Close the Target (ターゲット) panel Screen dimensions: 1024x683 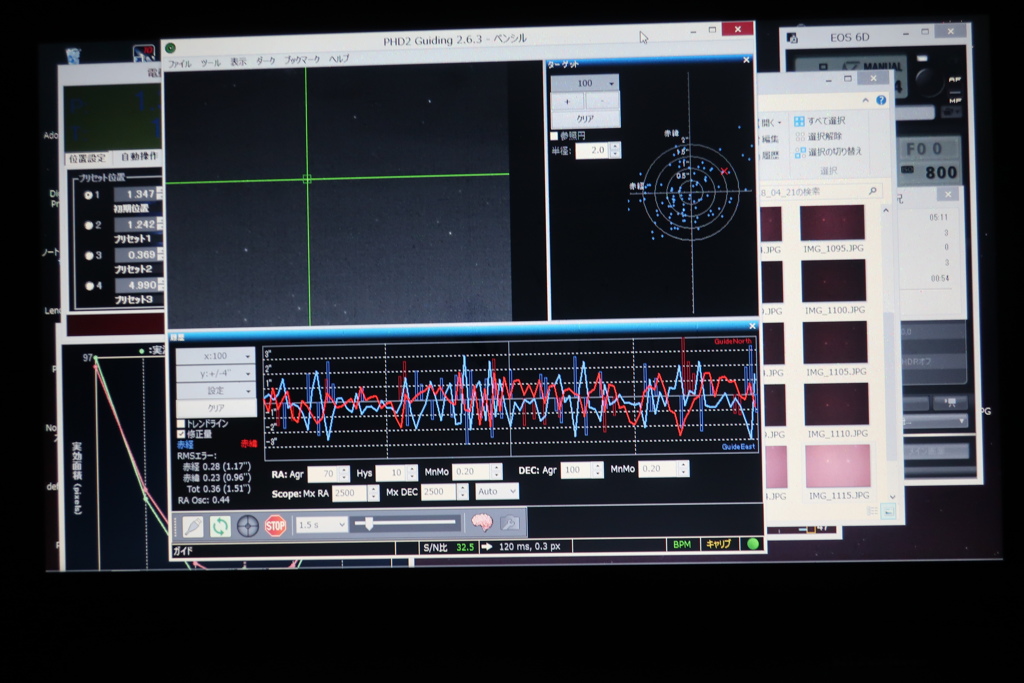pos(746,60)
